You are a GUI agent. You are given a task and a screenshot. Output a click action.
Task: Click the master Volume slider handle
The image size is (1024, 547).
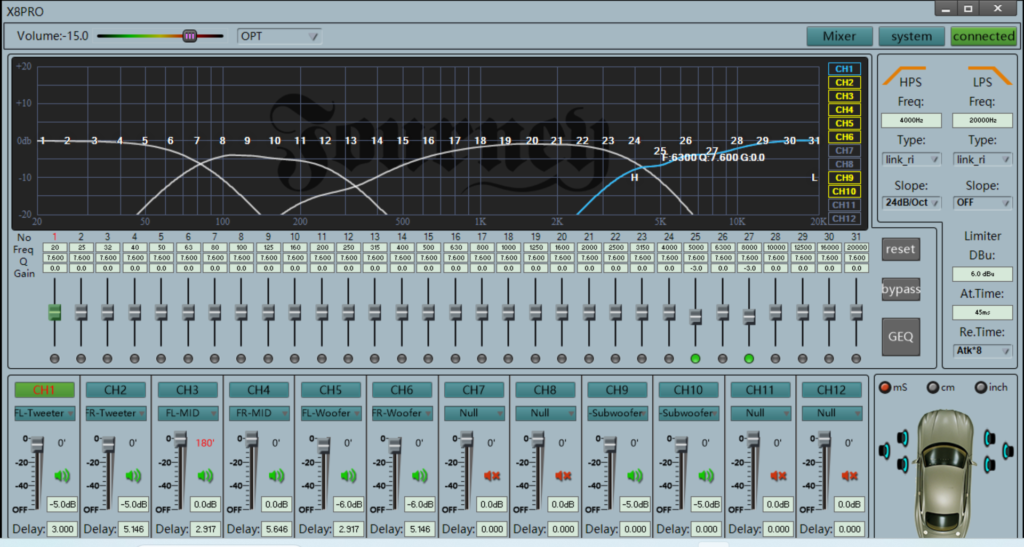[189, 36]
